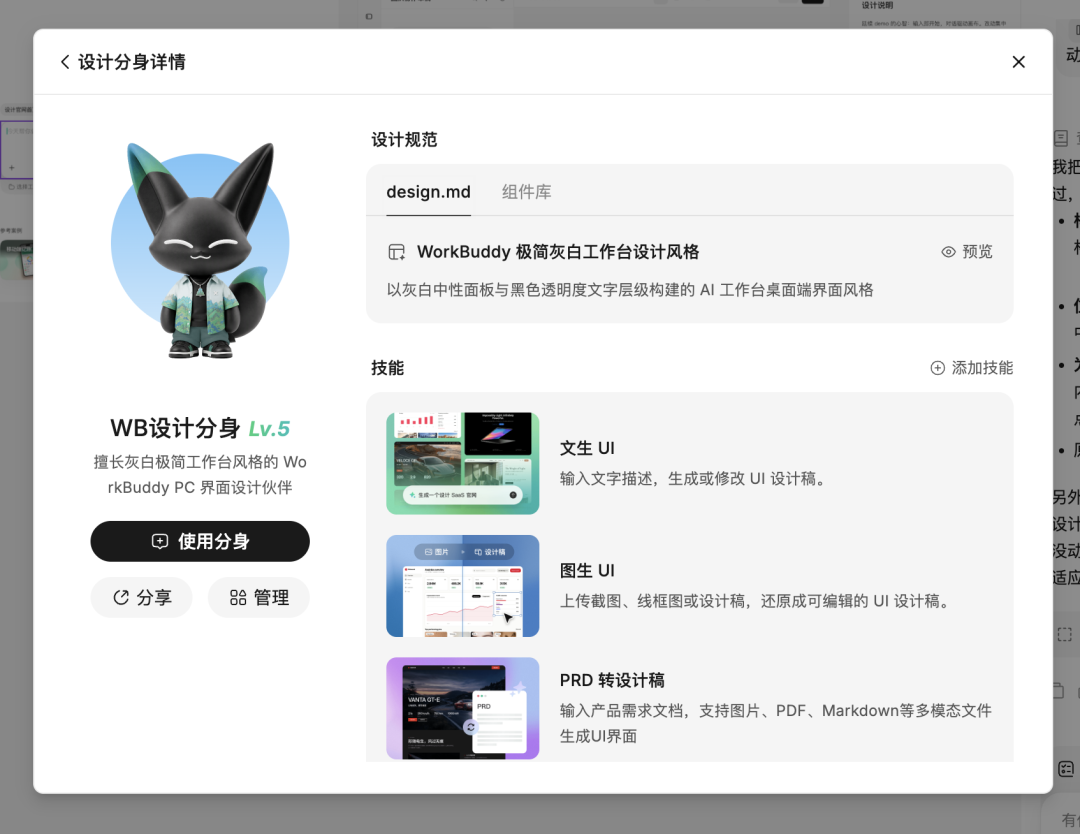The image size is (1080, 834).
Task: Click the 分享 share button
Action: tap(141, 597)
